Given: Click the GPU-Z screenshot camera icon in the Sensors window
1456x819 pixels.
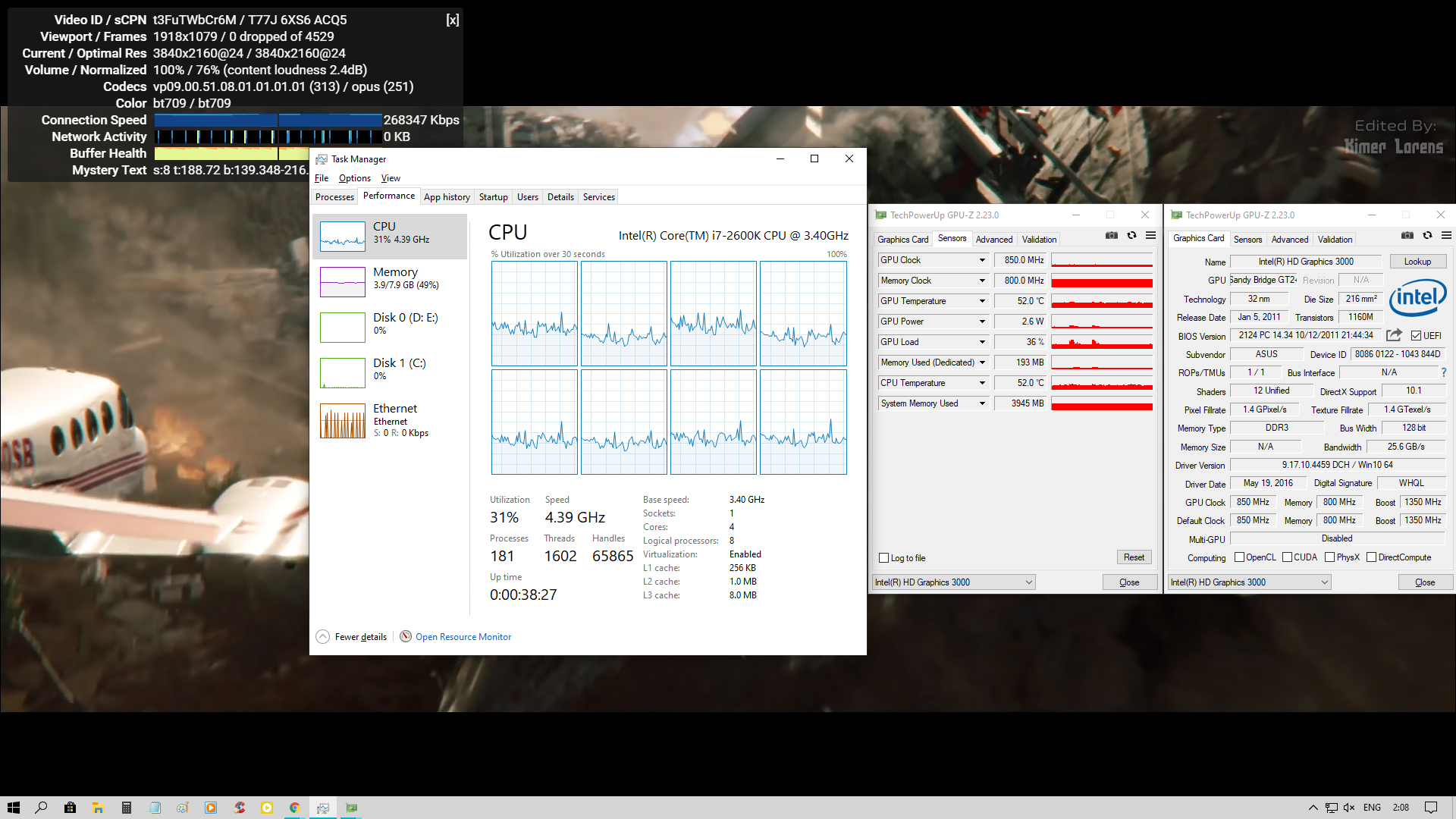Looking at the screenshot, I should [x=1112, y=236].
